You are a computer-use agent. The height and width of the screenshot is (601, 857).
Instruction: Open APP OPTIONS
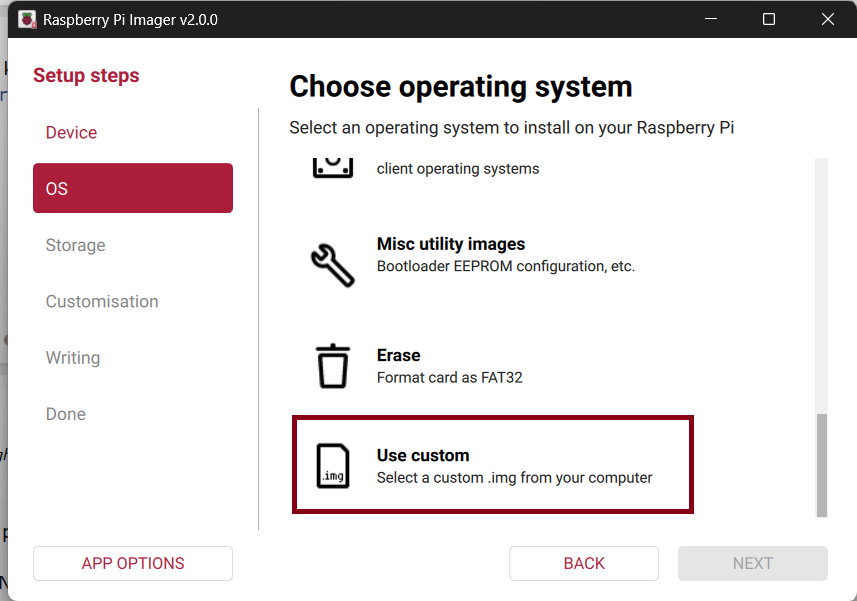(x=133, y=563)
